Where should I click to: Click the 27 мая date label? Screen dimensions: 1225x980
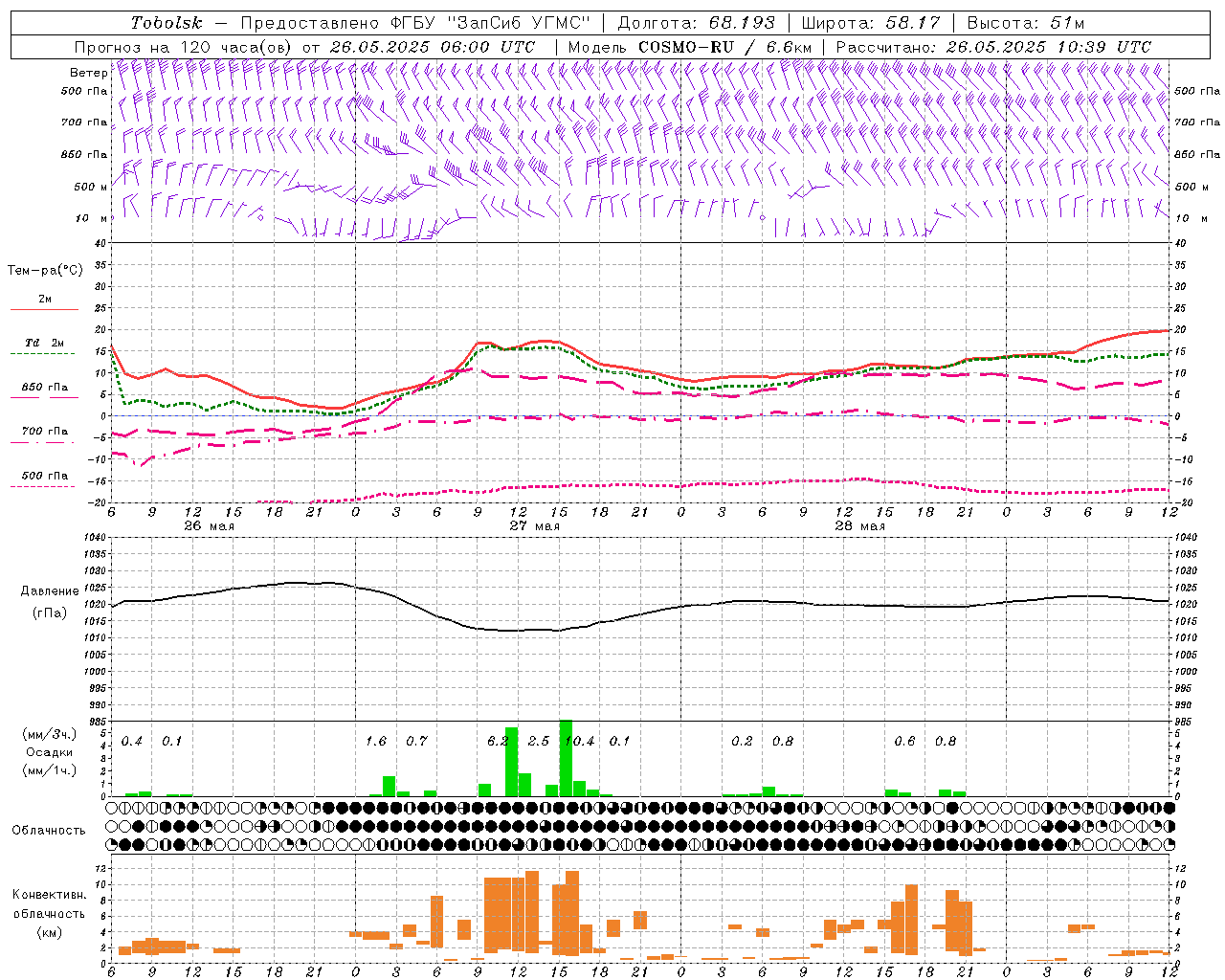(534, 526)
